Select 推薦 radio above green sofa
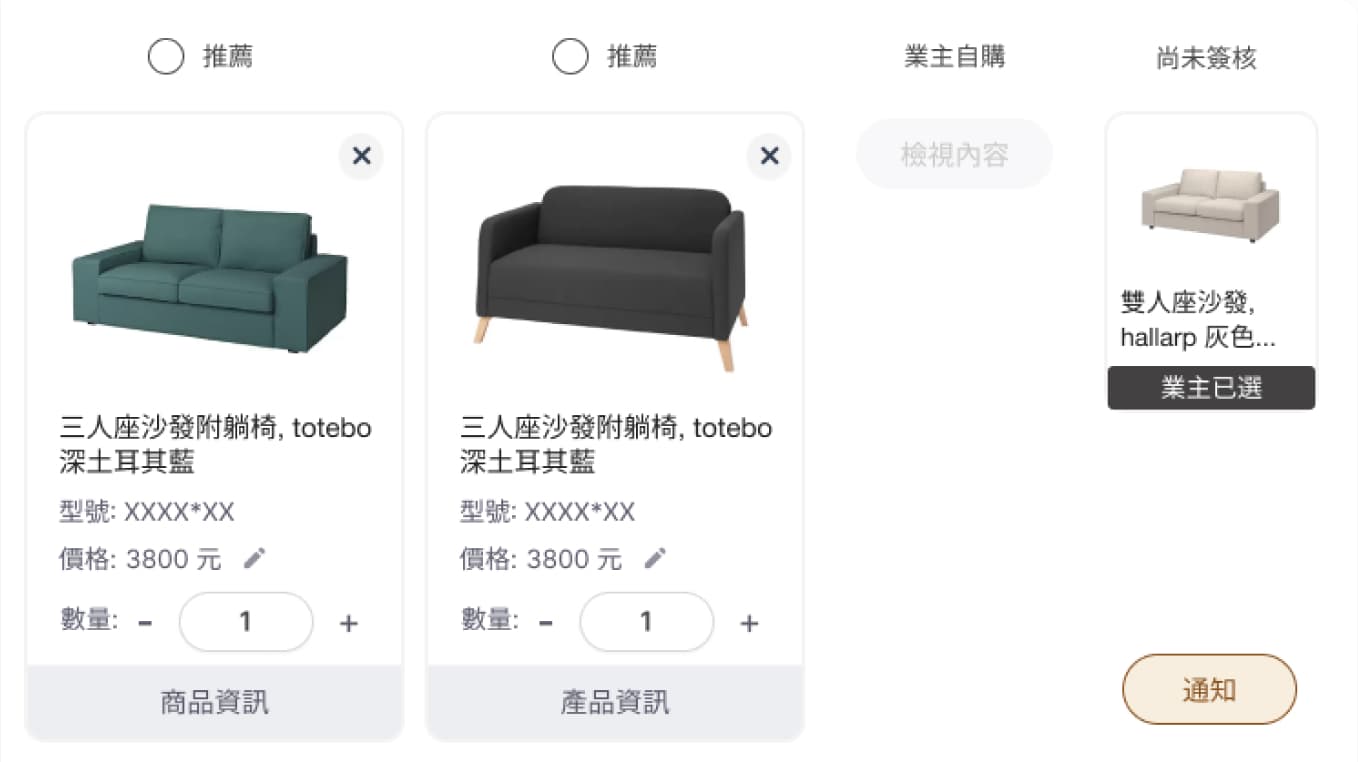 tap(166, 57)
